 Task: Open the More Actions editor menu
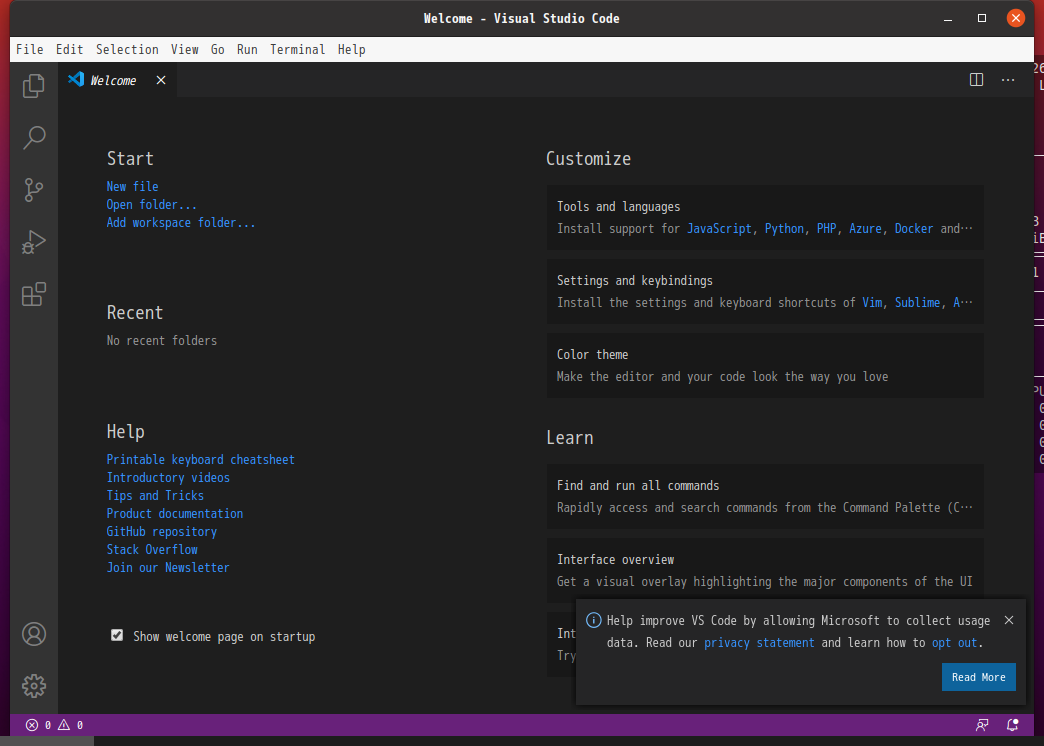[x=1007, y=79]
